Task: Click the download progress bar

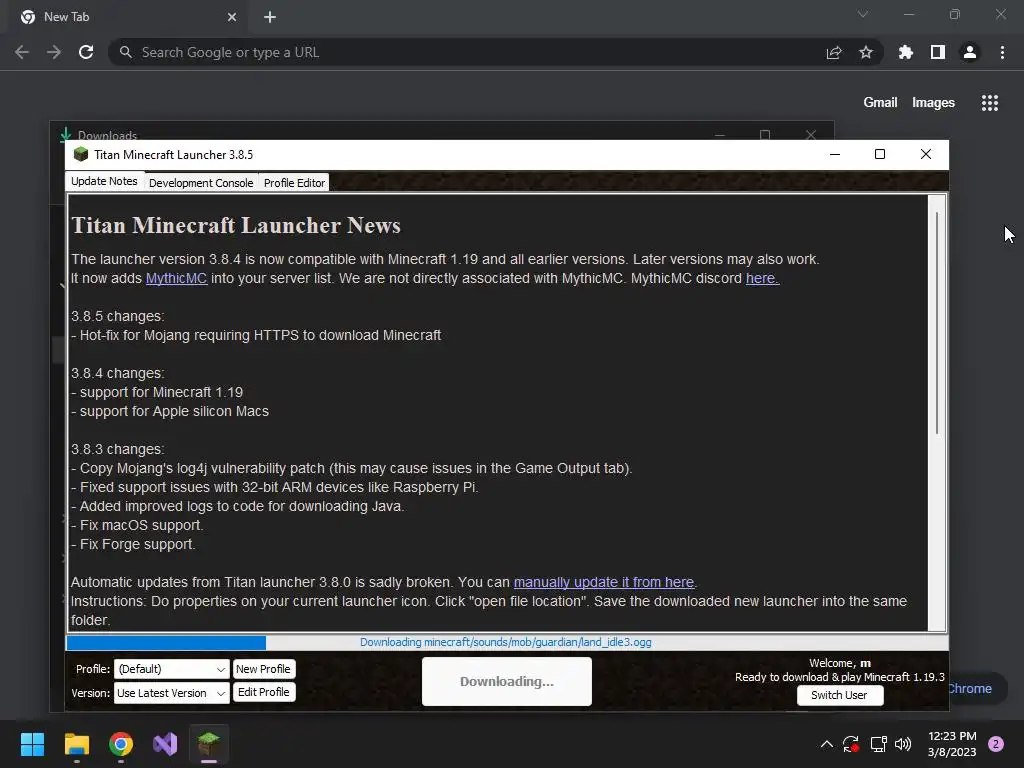Action: pos(507,643)
